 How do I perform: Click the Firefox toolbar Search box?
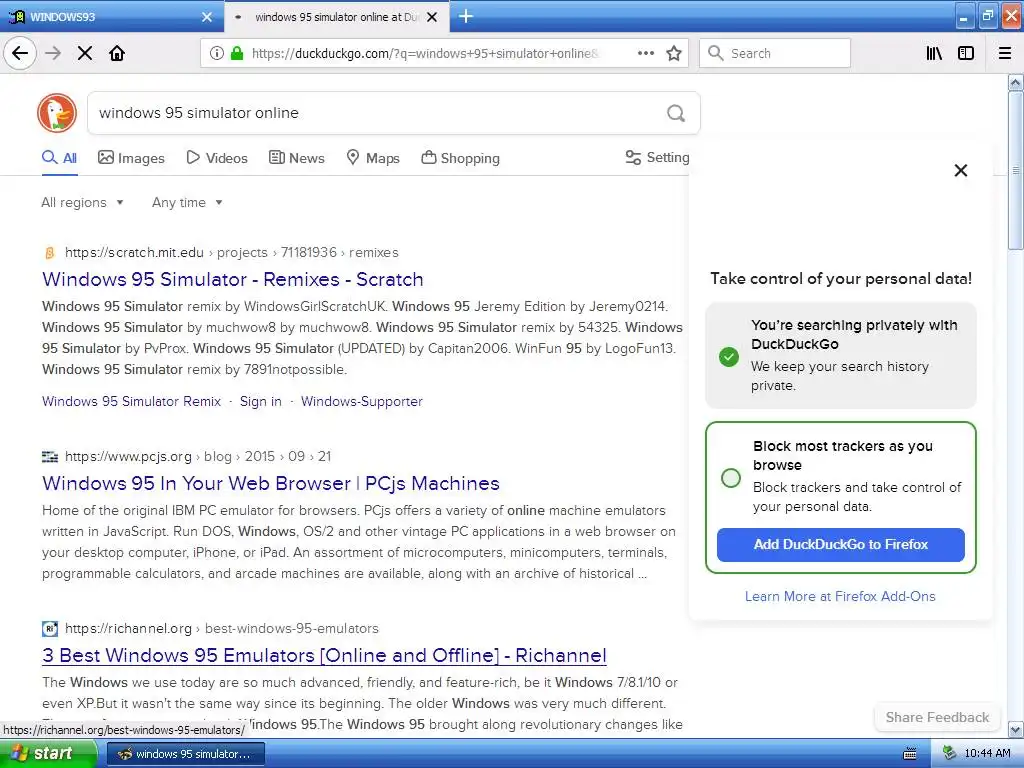coord(775,53)
